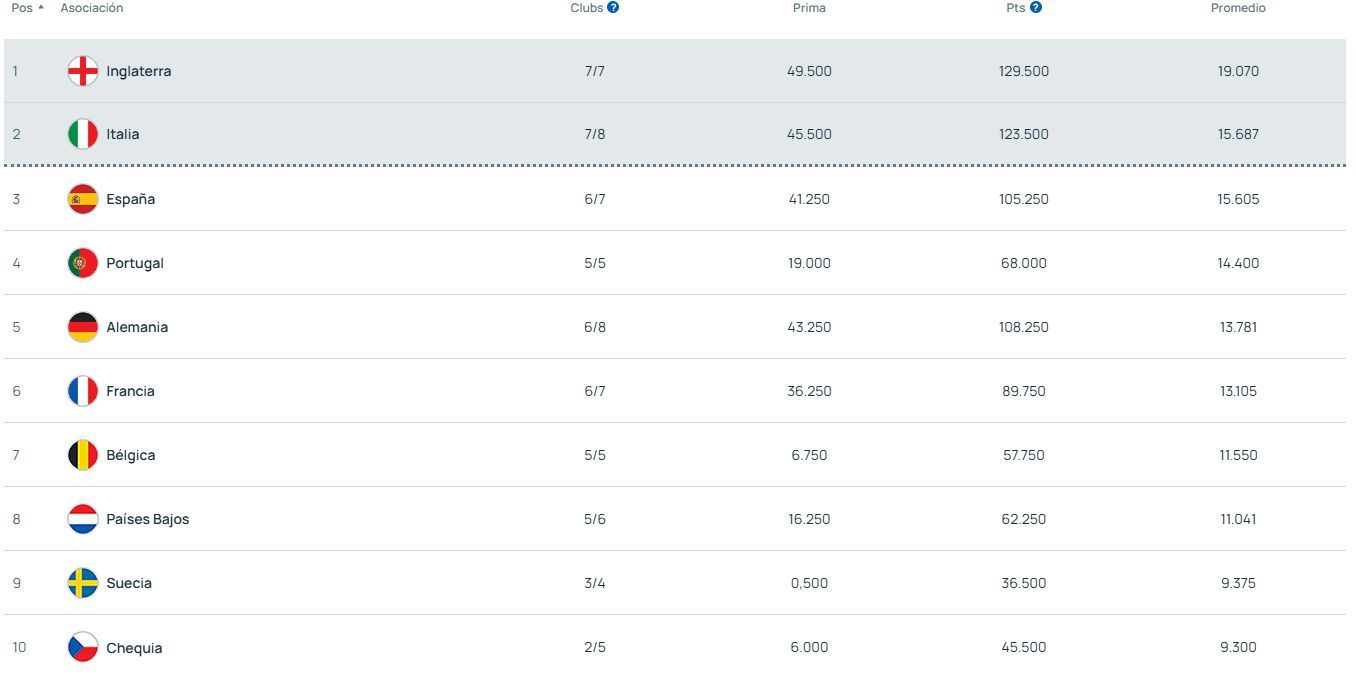The image size is (1356, 687).
Task: Click the Chequia flag icon
Action: pyautogui.click(x=82, y=647)
